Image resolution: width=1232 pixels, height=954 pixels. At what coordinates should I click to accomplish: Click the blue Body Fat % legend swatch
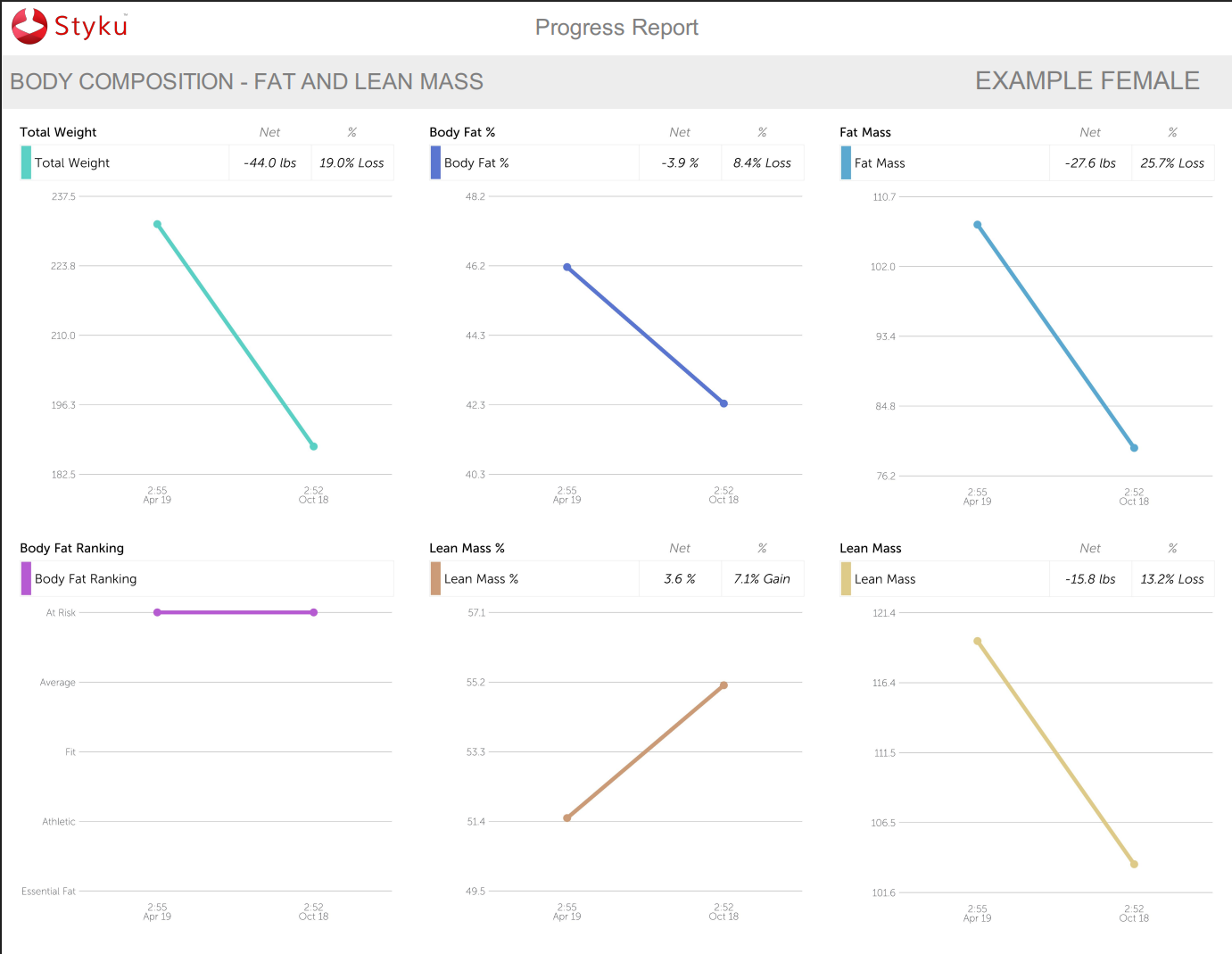(x=435, y=162)
